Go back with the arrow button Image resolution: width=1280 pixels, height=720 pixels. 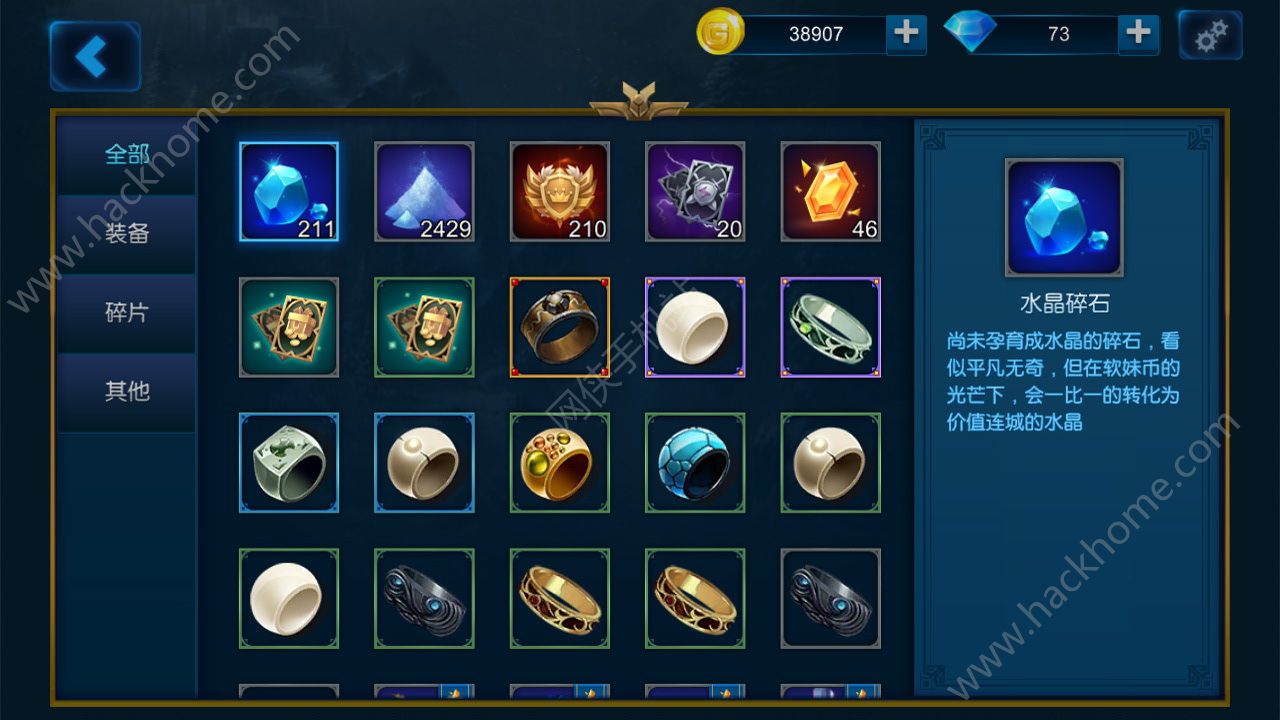[94, 56]
